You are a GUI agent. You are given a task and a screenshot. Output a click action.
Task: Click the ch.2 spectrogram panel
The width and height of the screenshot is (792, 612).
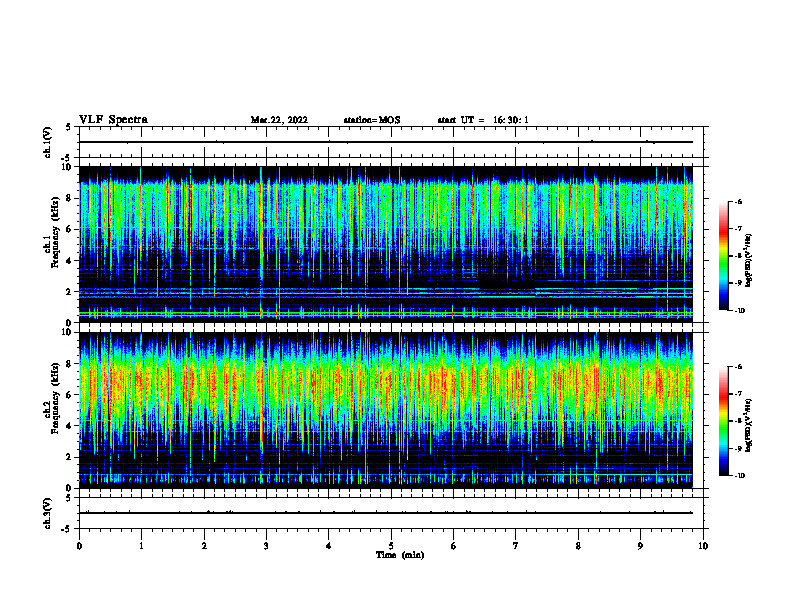point(385,410)
